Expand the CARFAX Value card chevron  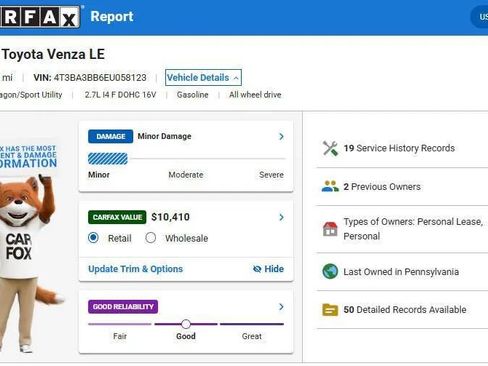(x=281, y=217)
